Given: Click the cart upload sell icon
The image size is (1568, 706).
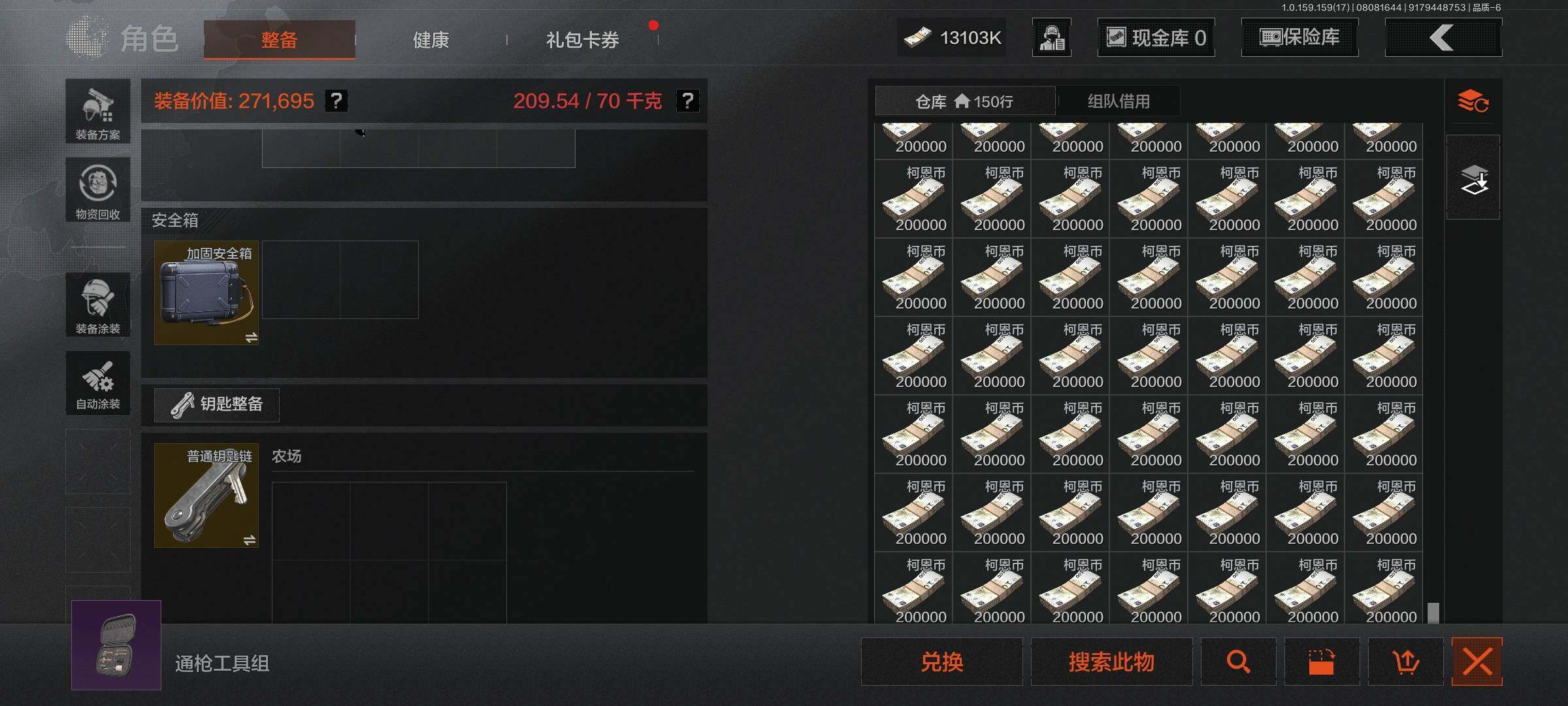Looking at the screenshot, I should click(x=1406, y=662).
